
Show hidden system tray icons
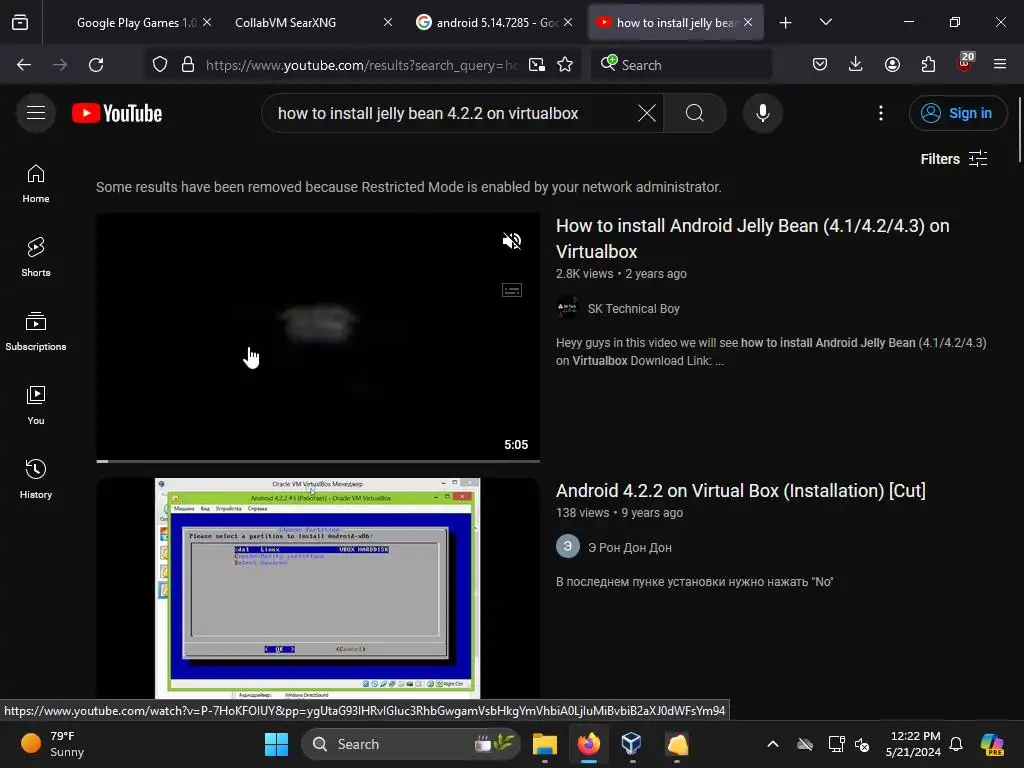(773, 744)
